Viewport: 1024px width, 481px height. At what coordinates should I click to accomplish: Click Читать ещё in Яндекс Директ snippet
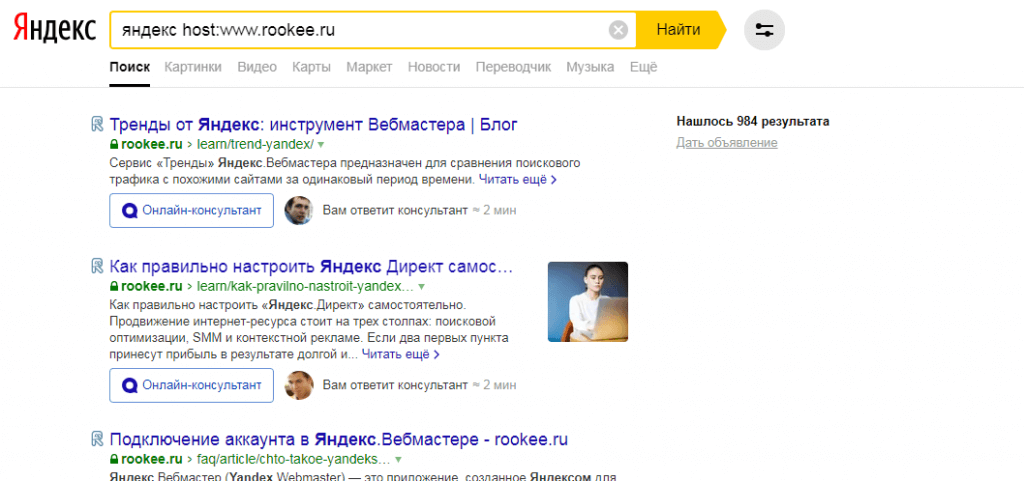click(x=400, y=354)
